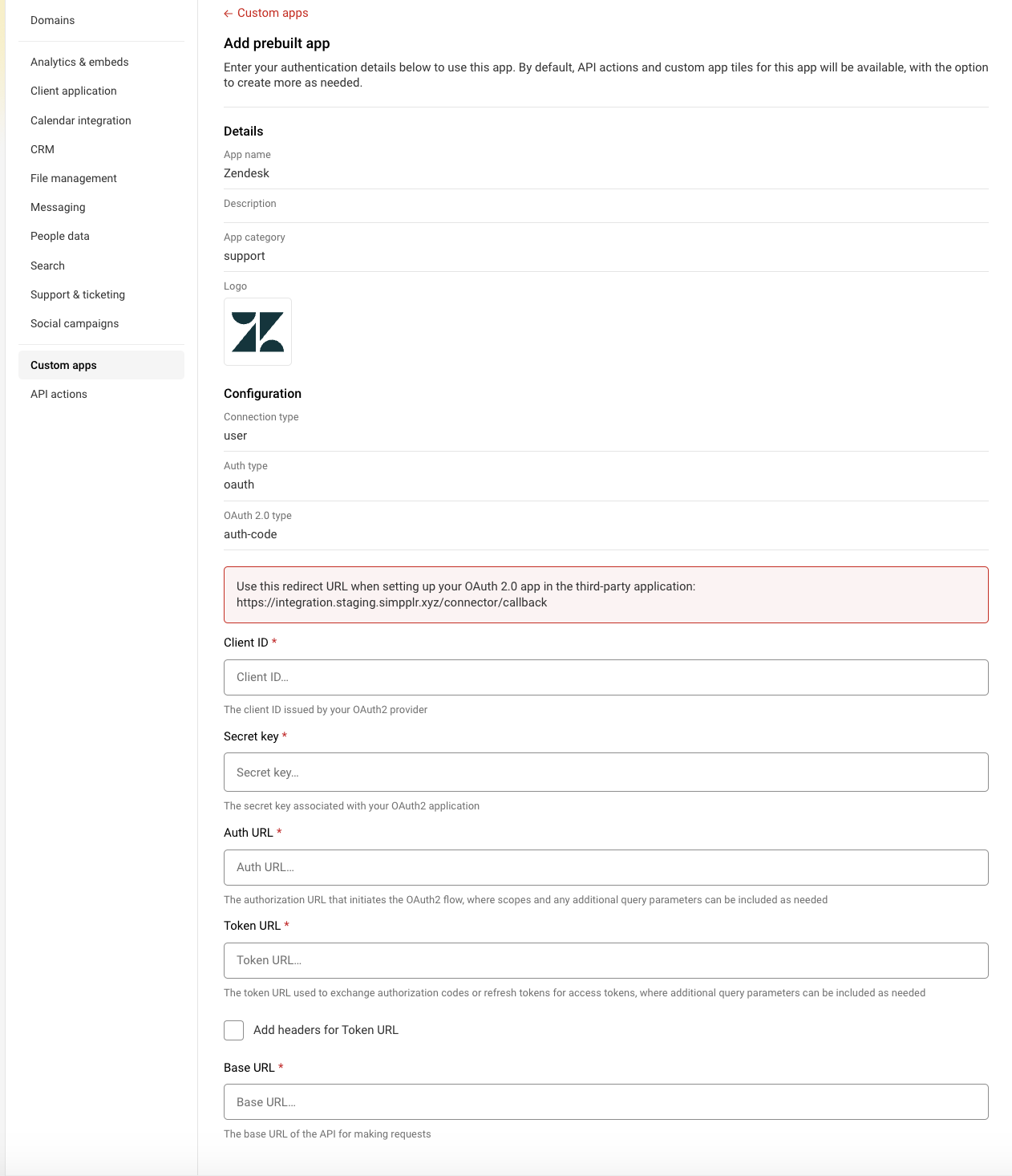This screenshot has width=1012, height=1176.
Task: Click into the Auth URL field
Action: coord(605,867)
